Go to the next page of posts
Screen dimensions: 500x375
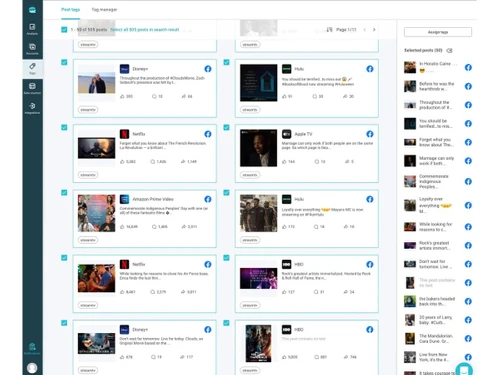click(x=374, y=30)
